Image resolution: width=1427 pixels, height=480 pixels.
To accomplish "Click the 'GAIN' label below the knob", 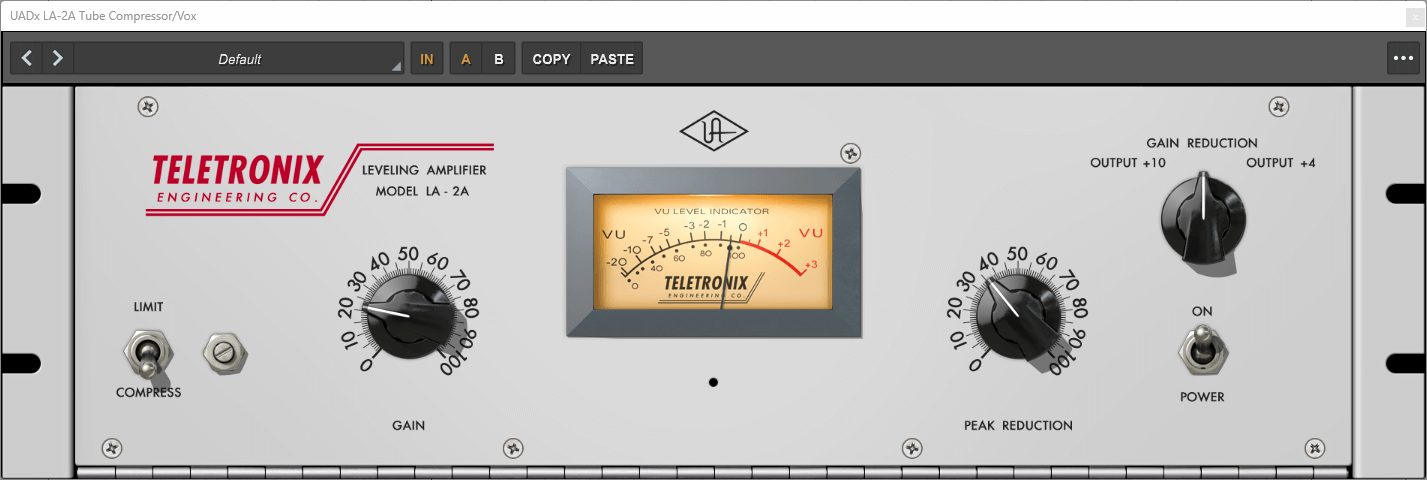I will pyautogui.click(x=408, y=425).
